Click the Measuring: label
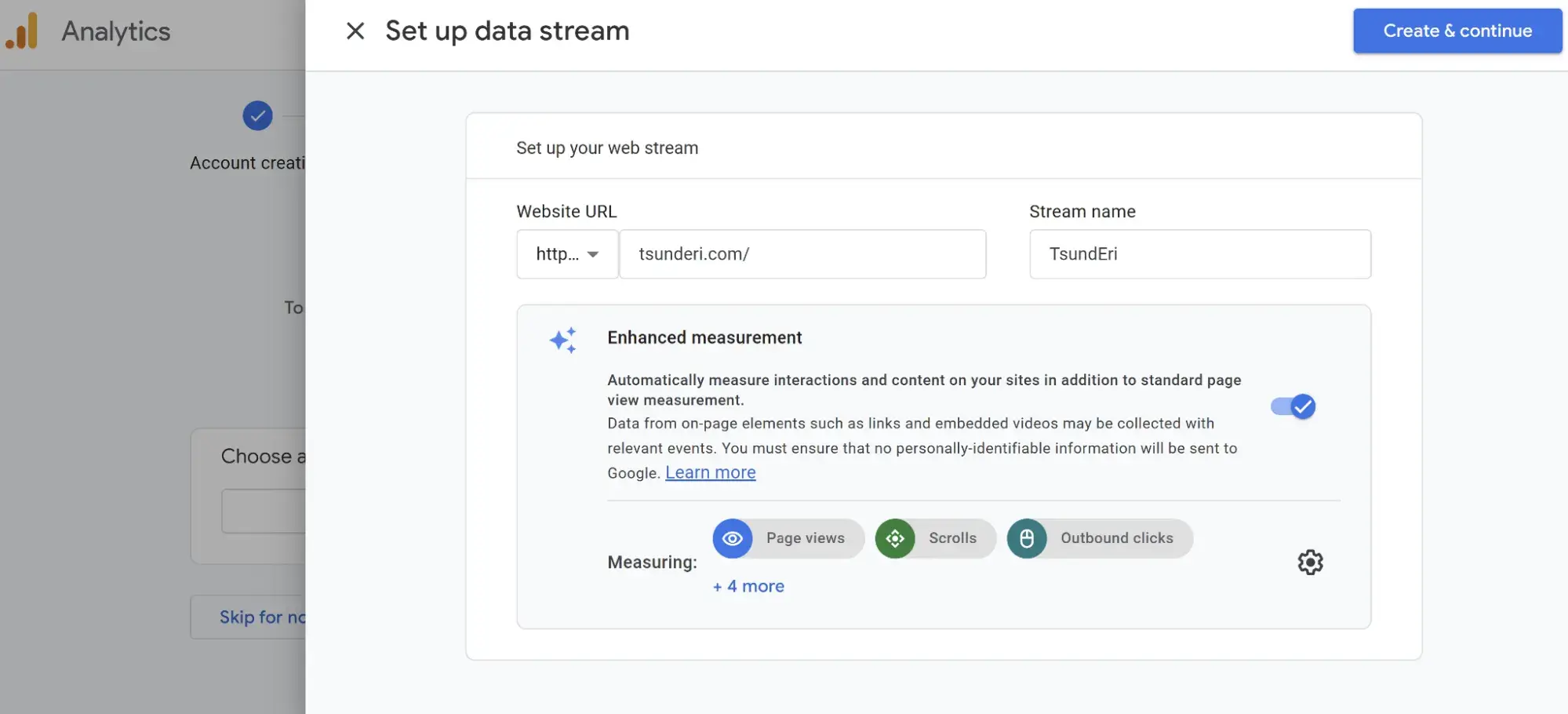Screen dimensions: 1568x714 [x=652, y=562]
